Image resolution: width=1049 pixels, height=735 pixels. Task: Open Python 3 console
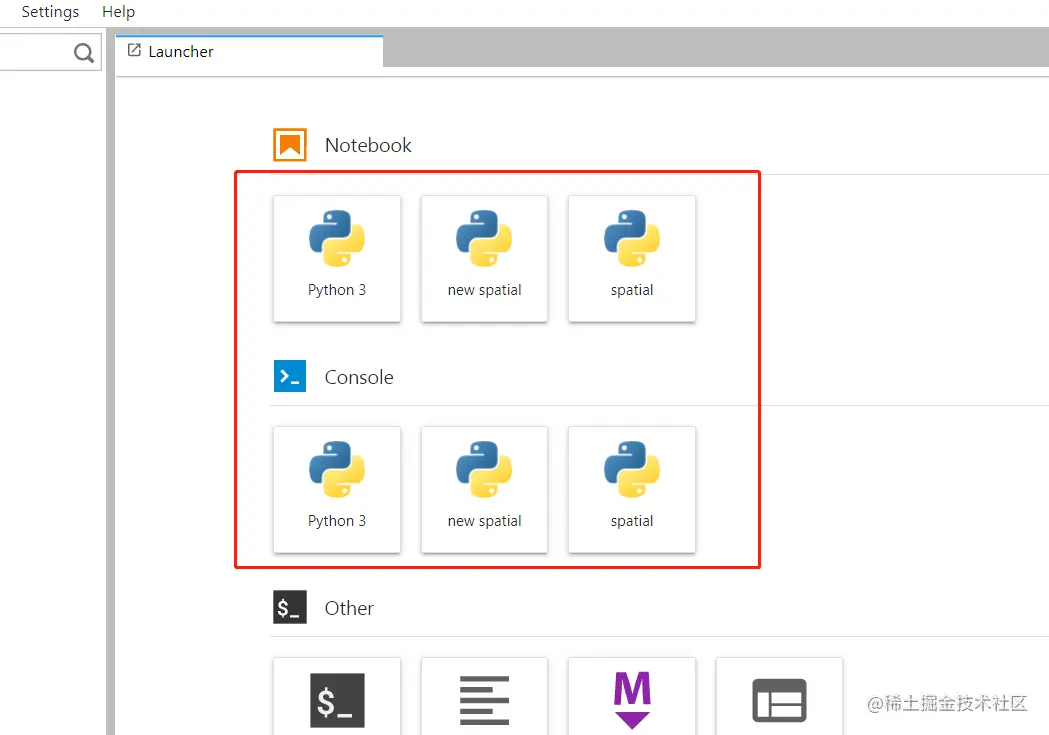pos(337,490)
